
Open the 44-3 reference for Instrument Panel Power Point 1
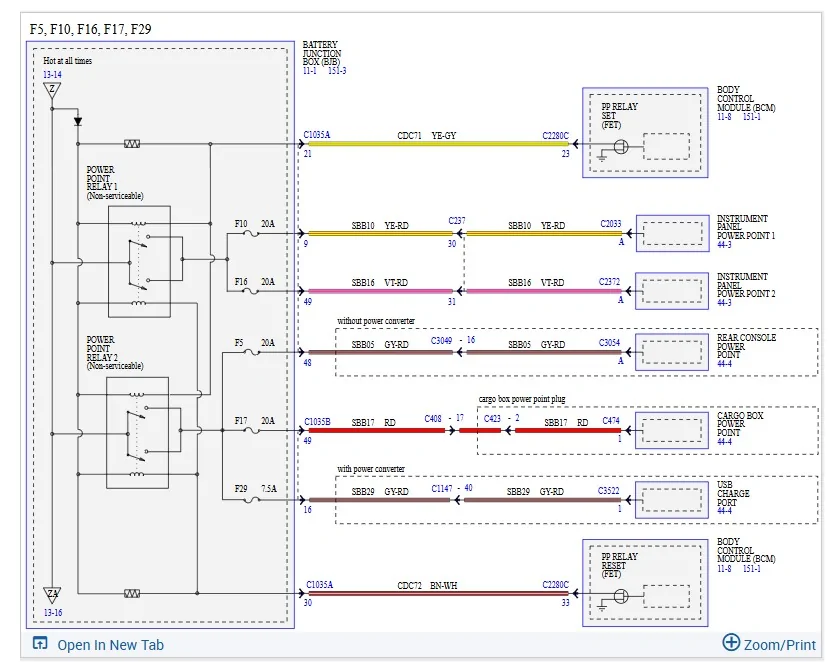pyautogui.click(x=724, y=245)
